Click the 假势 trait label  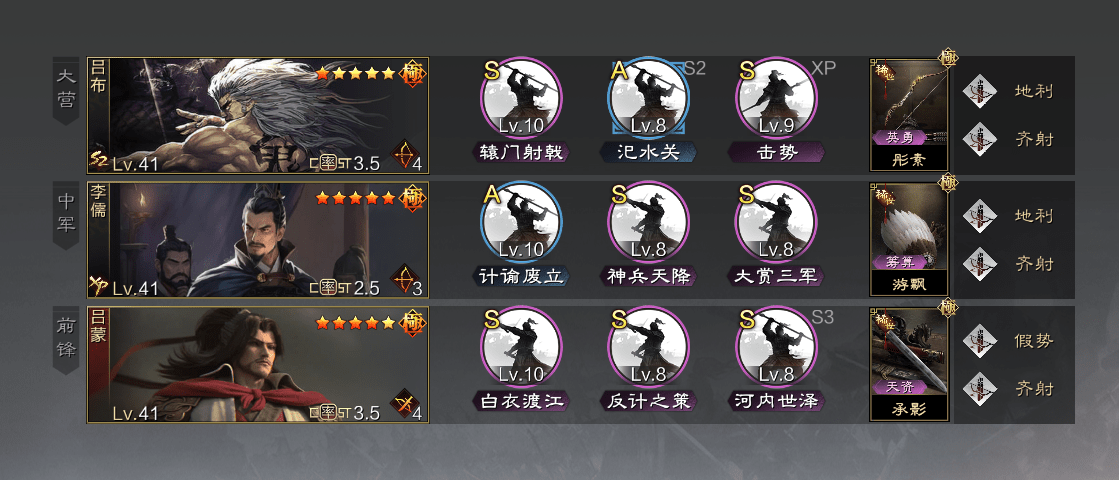click(x=1033, y=341)
